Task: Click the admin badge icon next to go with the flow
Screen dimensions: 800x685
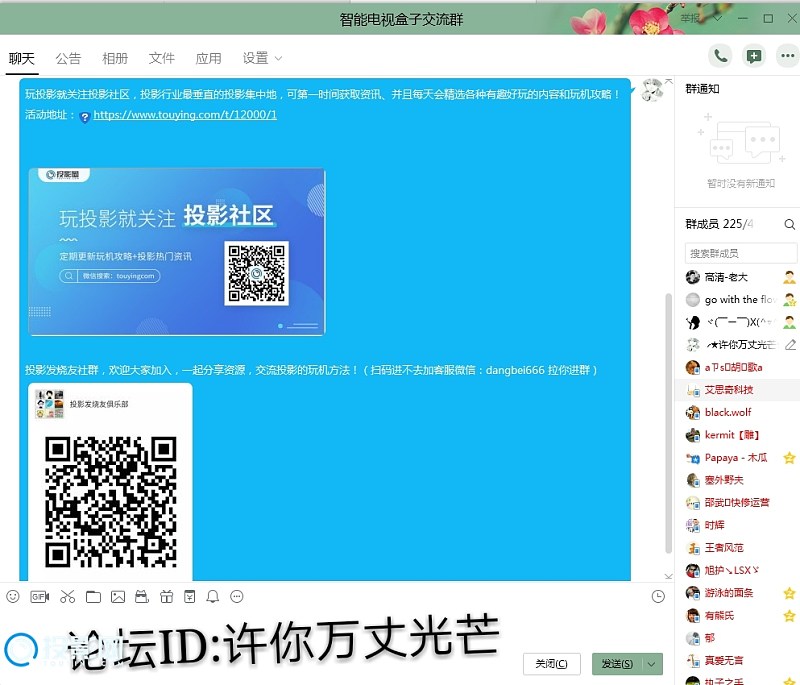Action: [x=789, y=299]
